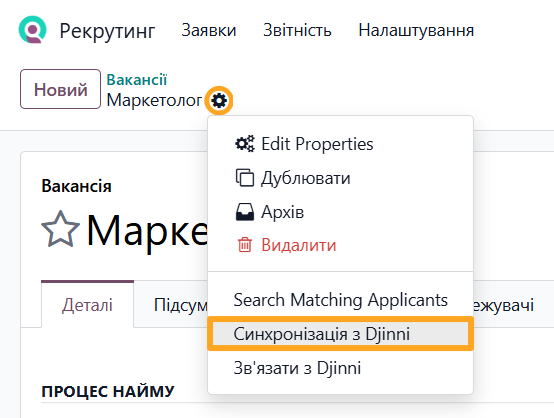Choose Зв'язати з Djinni option
554x418 pixels.
pyautogui.click(x=340, y=368)
